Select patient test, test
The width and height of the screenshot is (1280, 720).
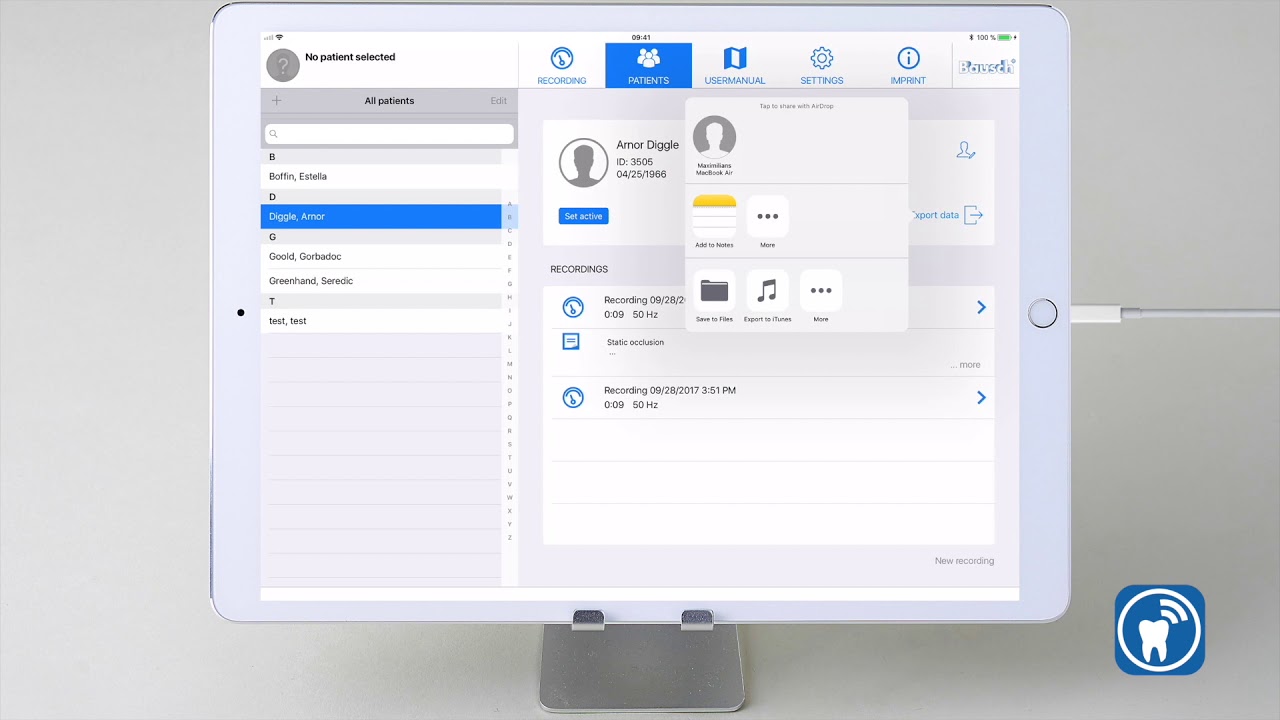(381, 321)
